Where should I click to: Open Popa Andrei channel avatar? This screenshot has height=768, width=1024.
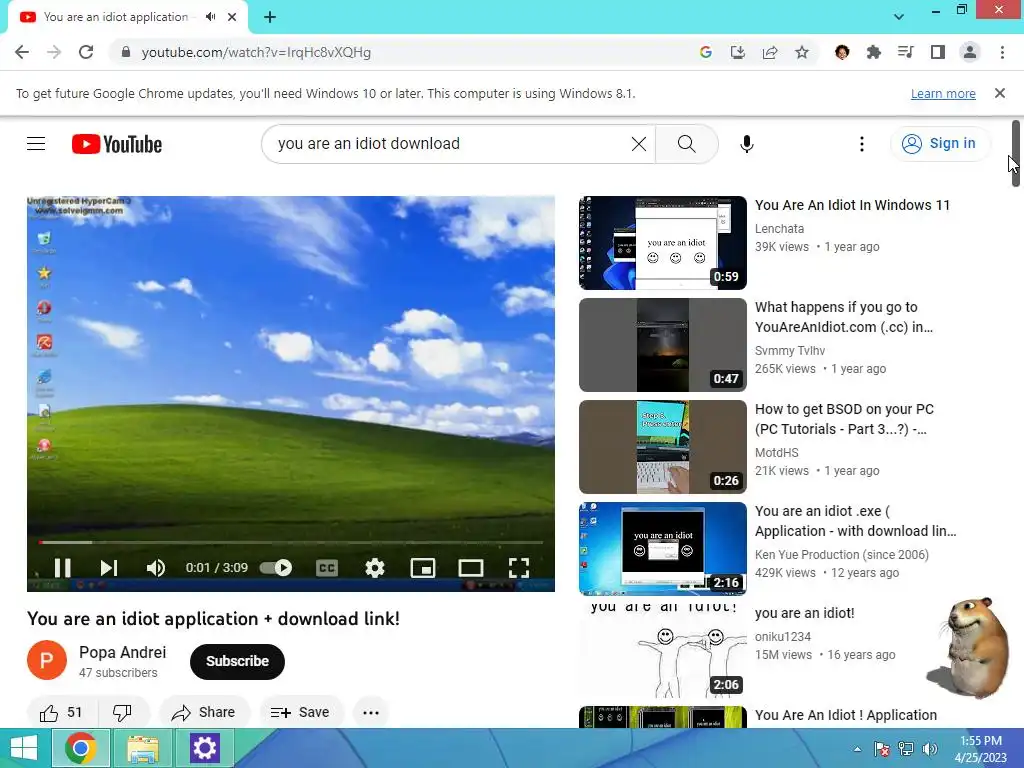46,660
